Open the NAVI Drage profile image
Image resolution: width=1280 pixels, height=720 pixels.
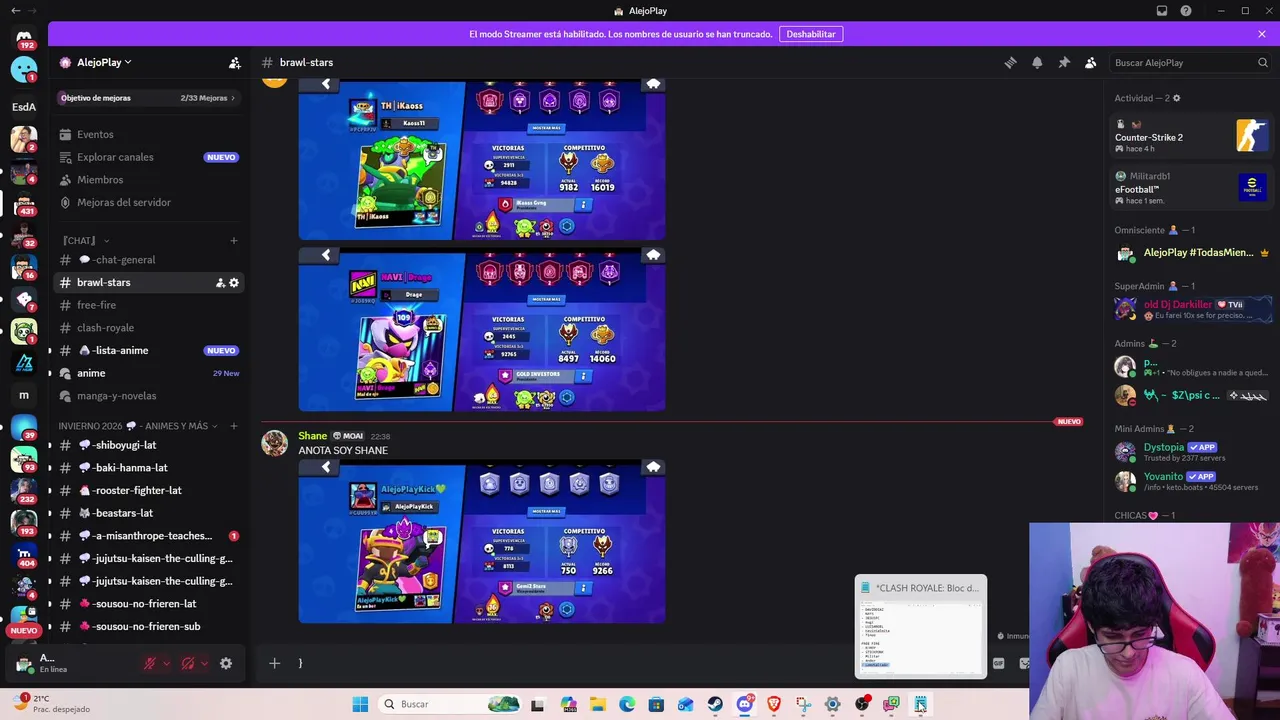[x=482, y=331]
